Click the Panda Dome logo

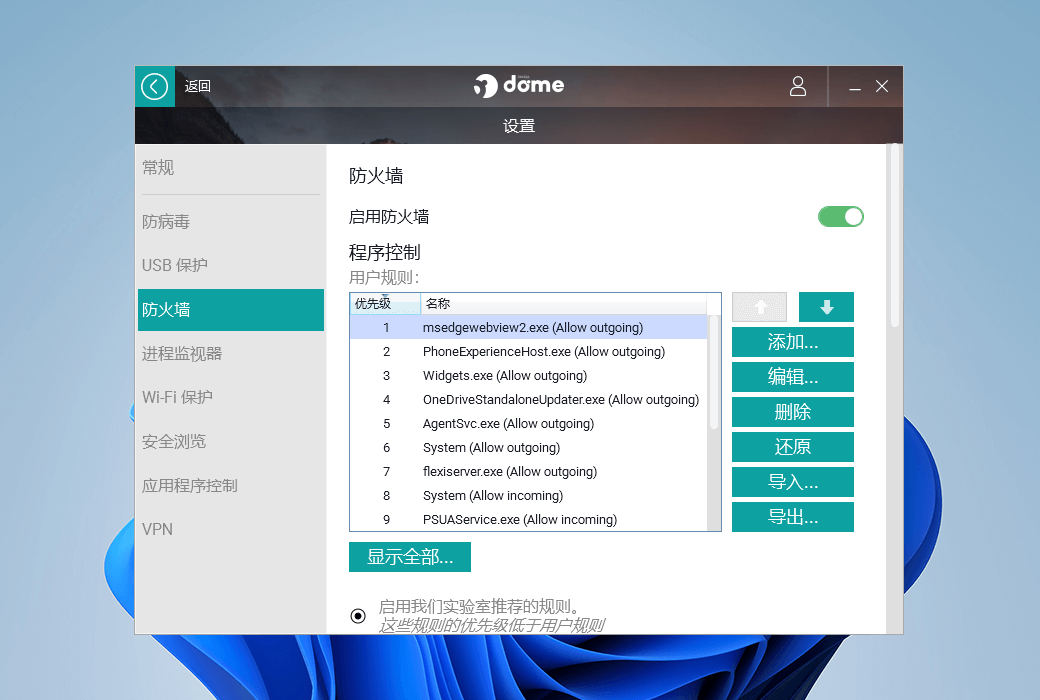click(519, 86)
